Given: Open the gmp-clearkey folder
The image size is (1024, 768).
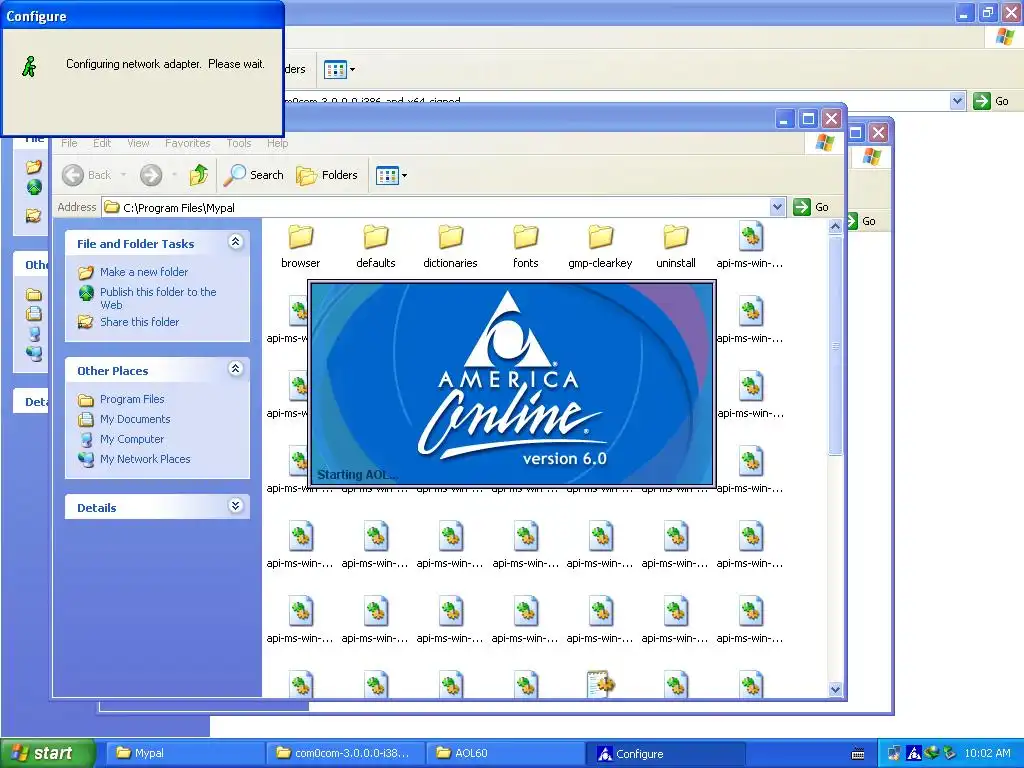Looking at the screenshot, I should pos(600,246).
